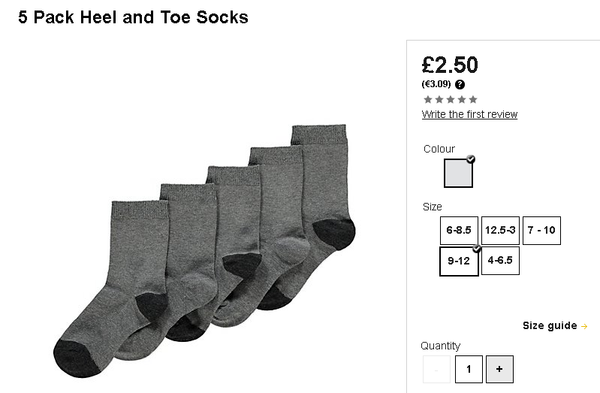600x393 pixels.
Task: Pick the 4-6.5 size option
Action: click(500, 261)
